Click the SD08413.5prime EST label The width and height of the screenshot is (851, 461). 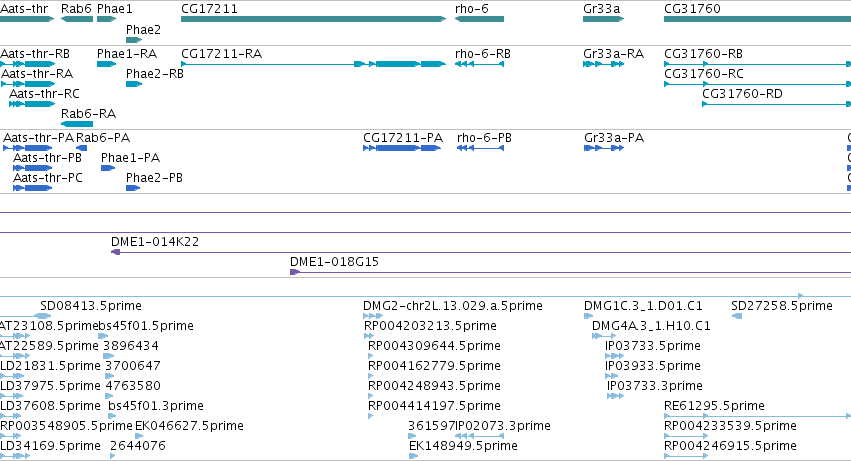tap(91, 306)
